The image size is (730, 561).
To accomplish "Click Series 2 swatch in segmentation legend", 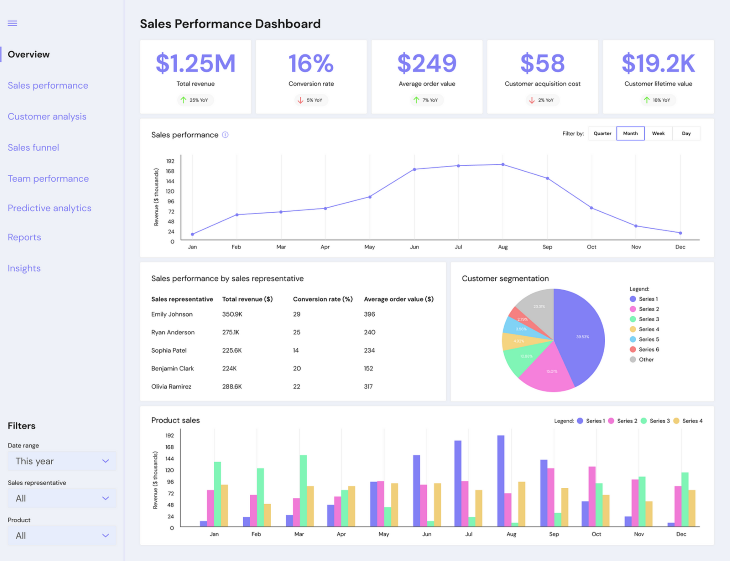I will pyautogui.click(x=633, y=309).
